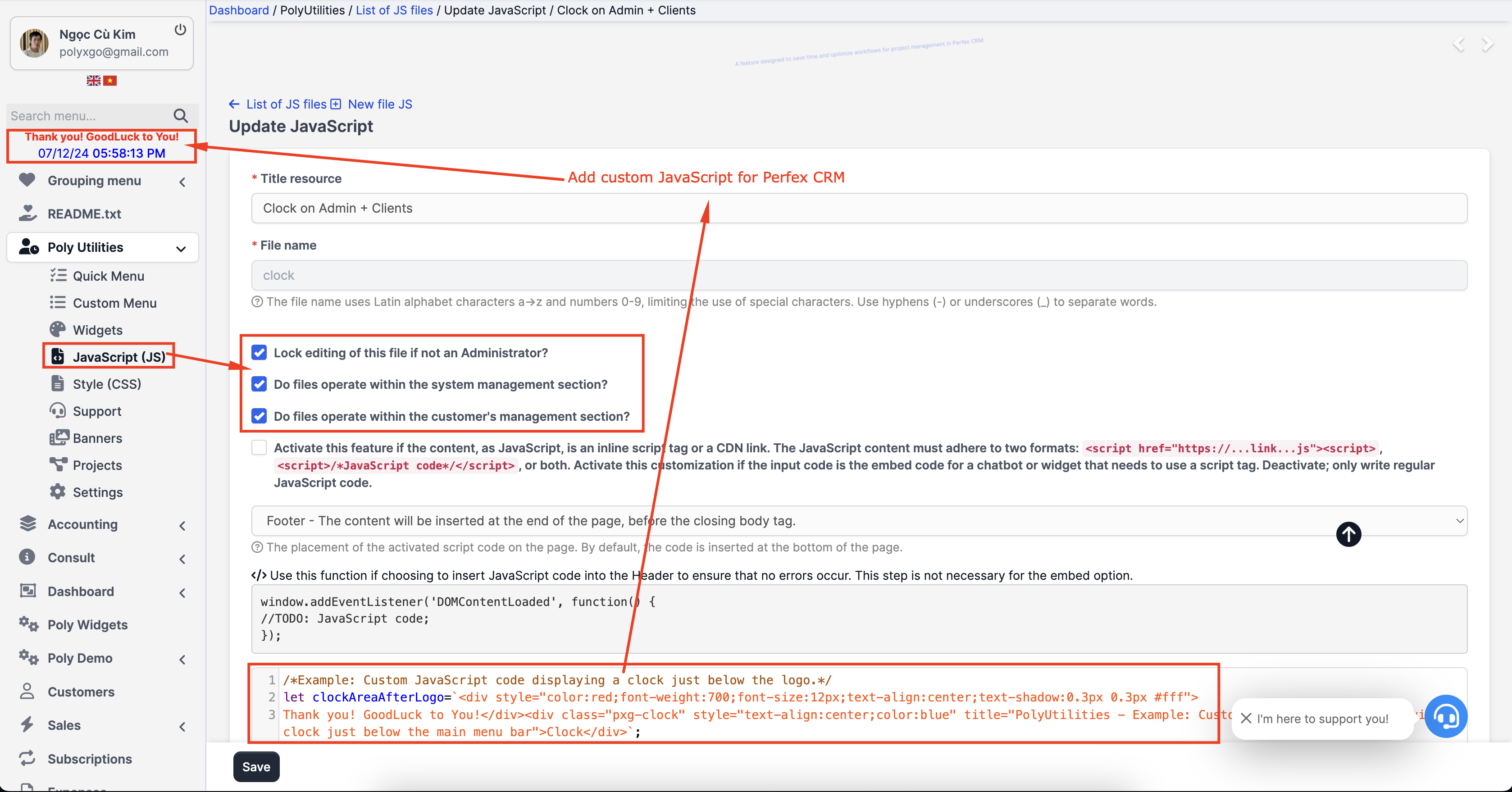
Task: Enable the Activate this feature checkbox
Action: tap(259, 447)
